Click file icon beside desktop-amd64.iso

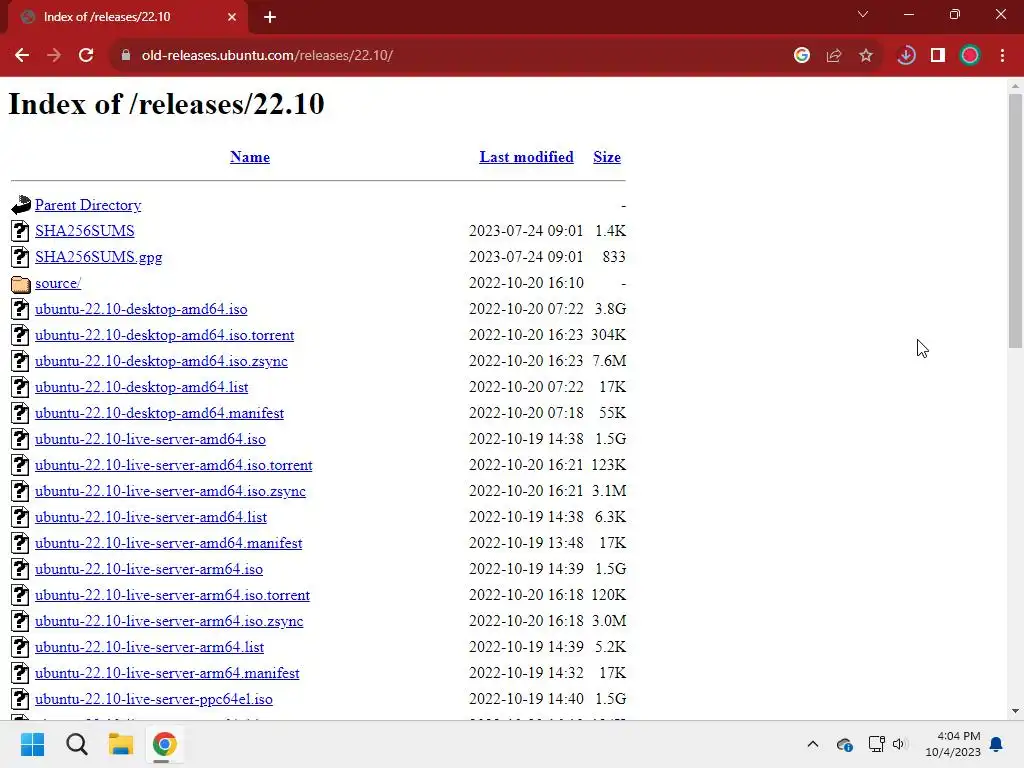click(20, 310)
